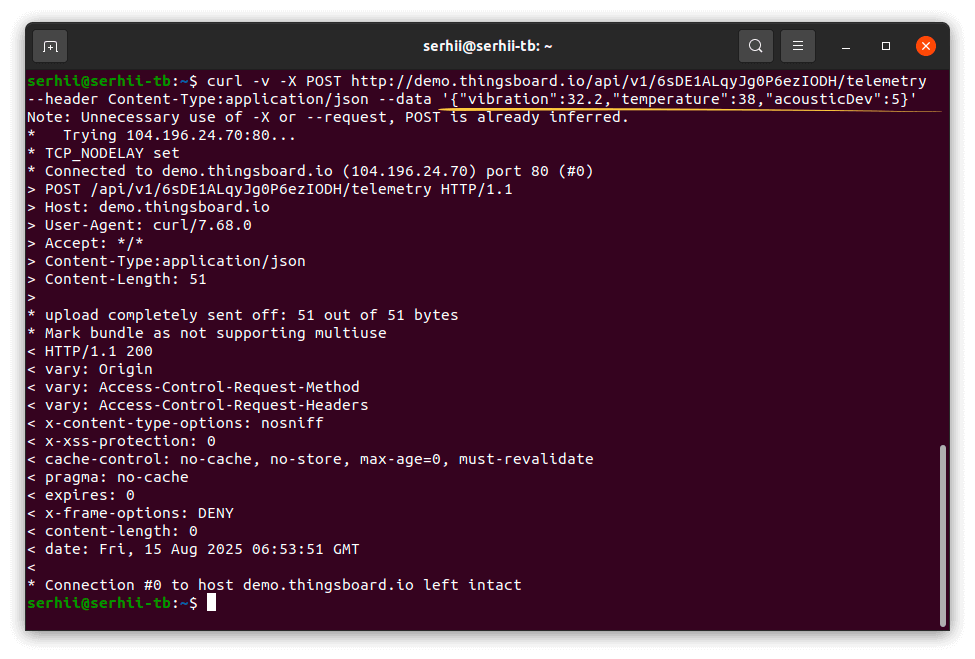Click the cursor at the bottom prompt

click(x=211, y=603)
